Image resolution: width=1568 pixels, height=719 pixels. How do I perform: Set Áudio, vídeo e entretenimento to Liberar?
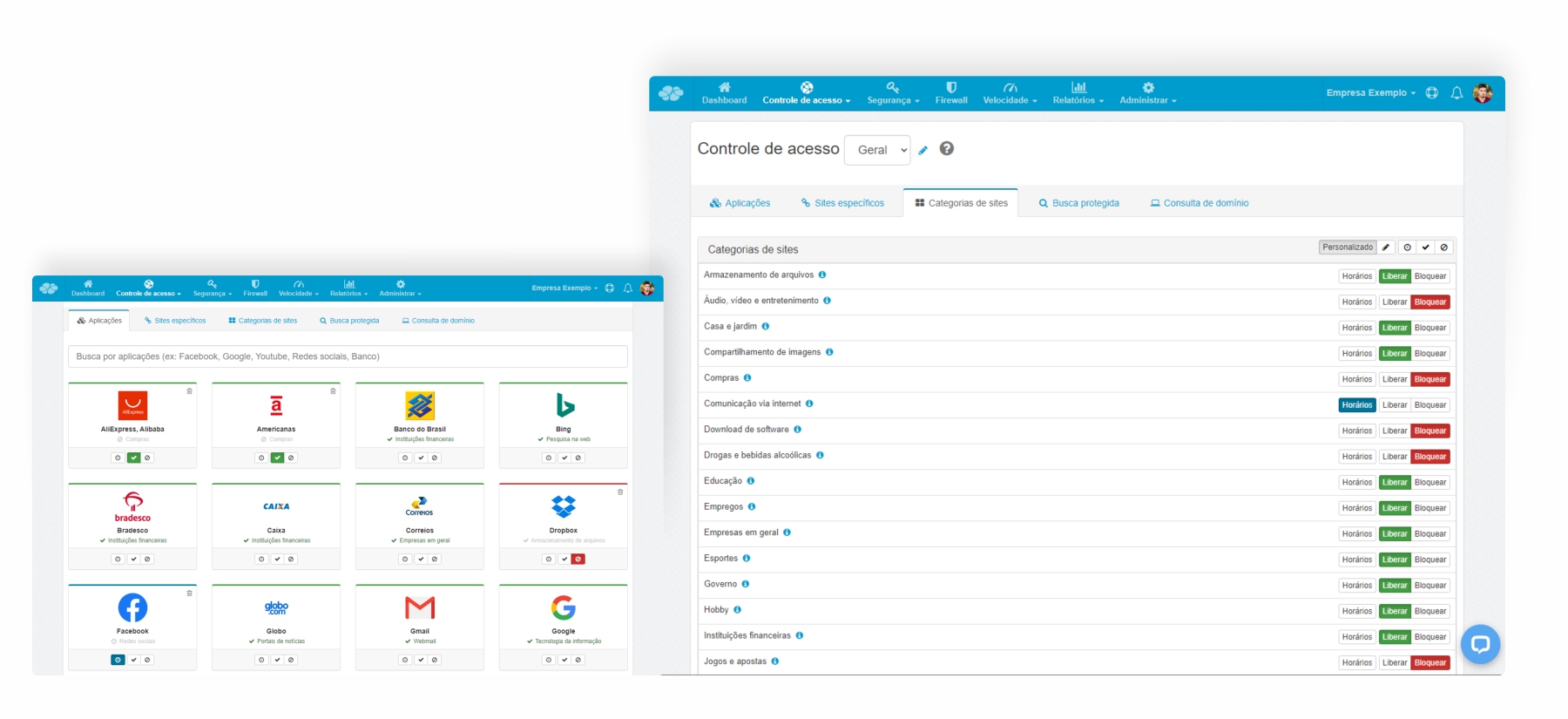tap(1395, 302)
